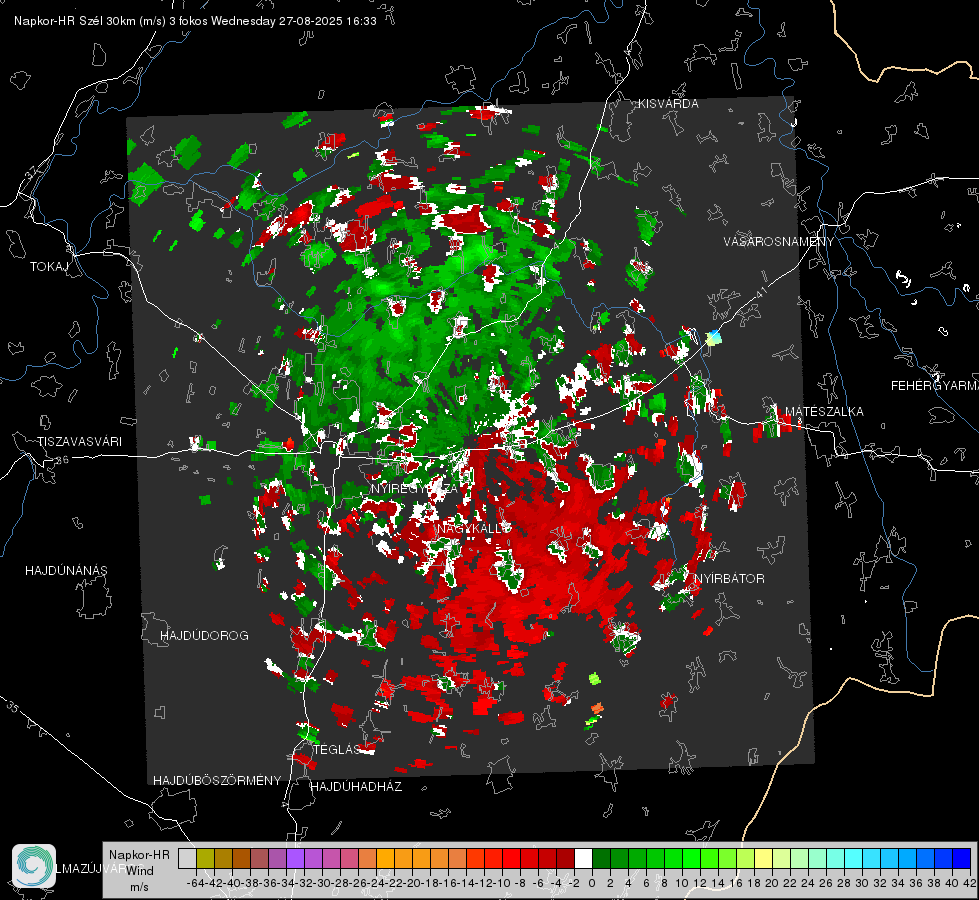Pick the deep blue swatch above 42

click(962, 858)
